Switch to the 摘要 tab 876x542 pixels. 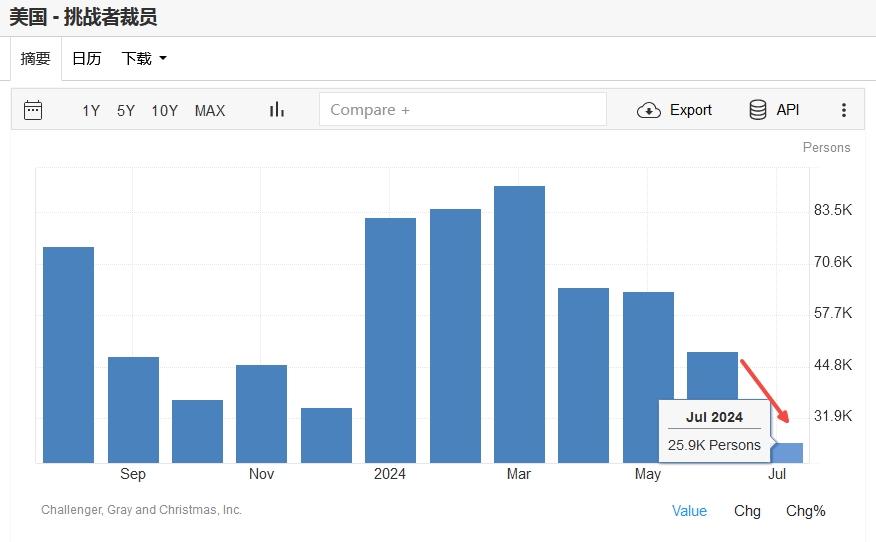[x=36, y=59]
